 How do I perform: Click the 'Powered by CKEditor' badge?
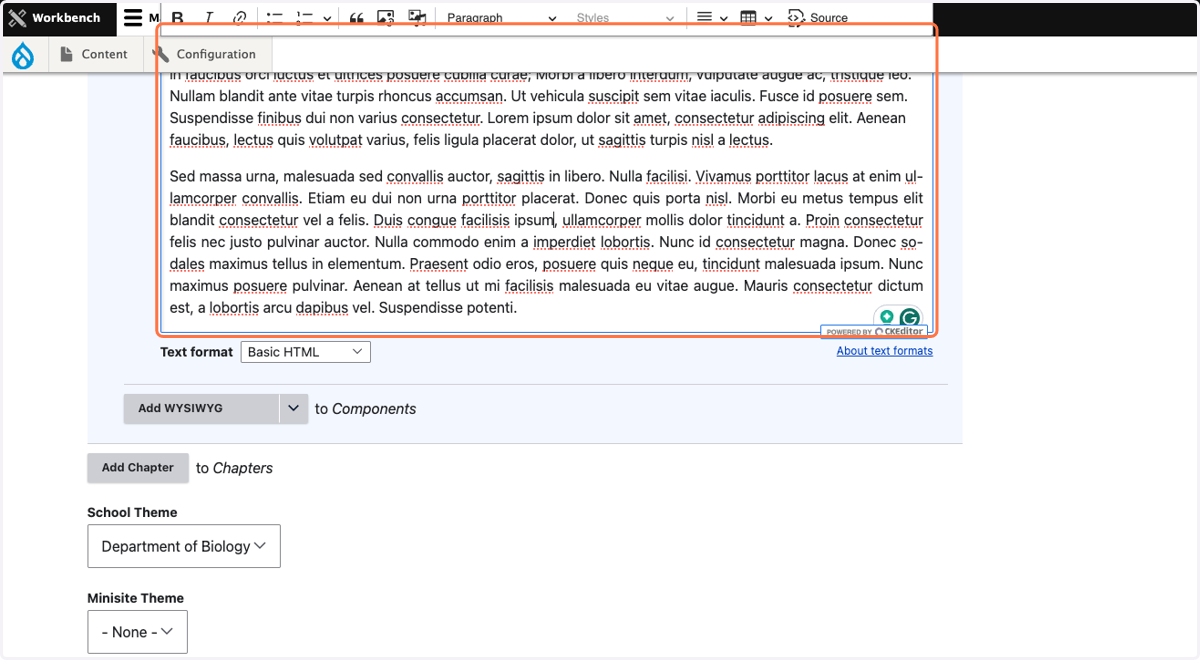click(874, 331)
